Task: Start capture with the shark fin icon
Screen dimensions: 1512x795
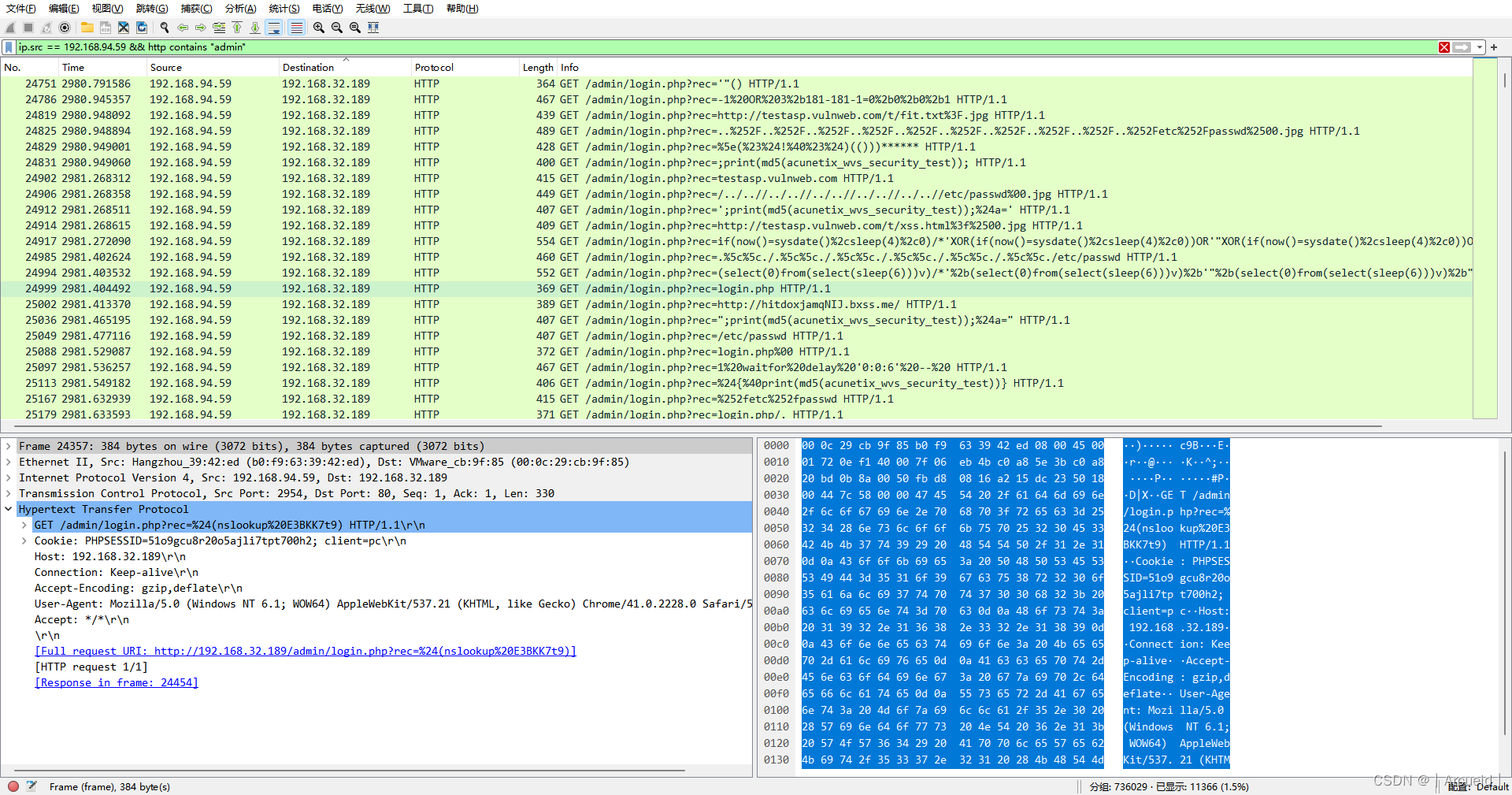Action: click(x=11, y=28)
